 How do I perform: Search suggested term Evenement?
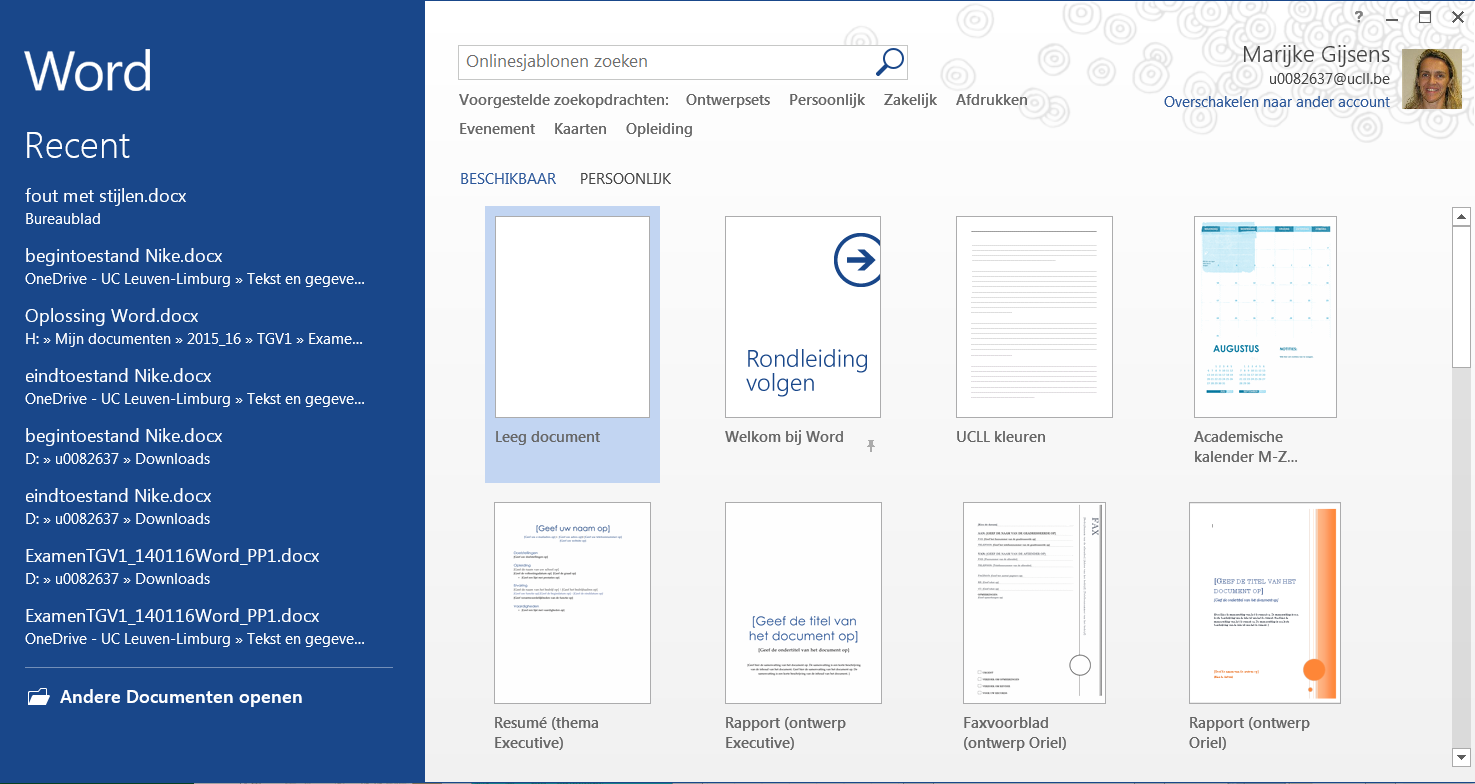(497, 129)
